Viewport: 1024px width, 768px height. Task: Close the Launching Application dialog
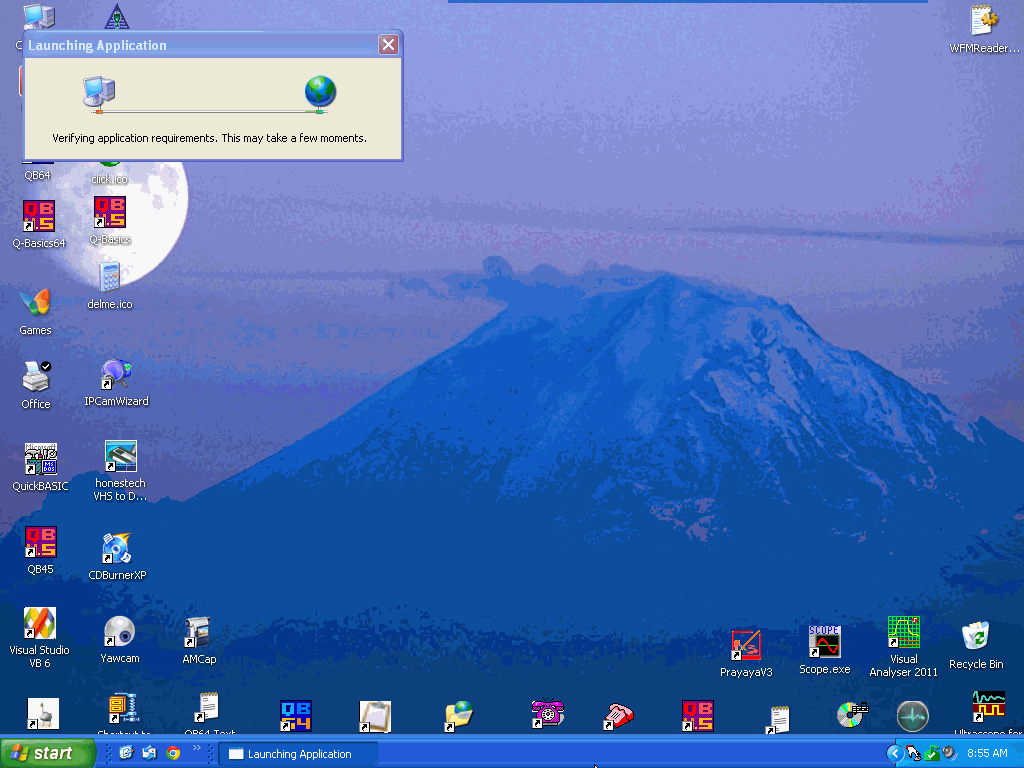click(388, 45)
